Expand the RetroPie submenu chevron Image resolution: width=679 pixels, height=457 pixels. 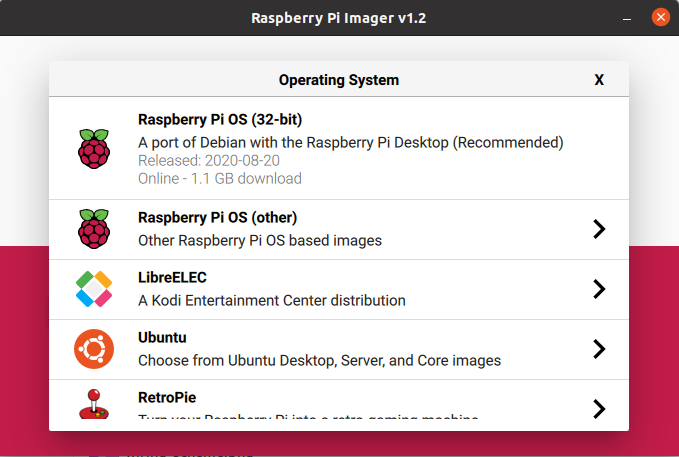click(x=599, y=408)
